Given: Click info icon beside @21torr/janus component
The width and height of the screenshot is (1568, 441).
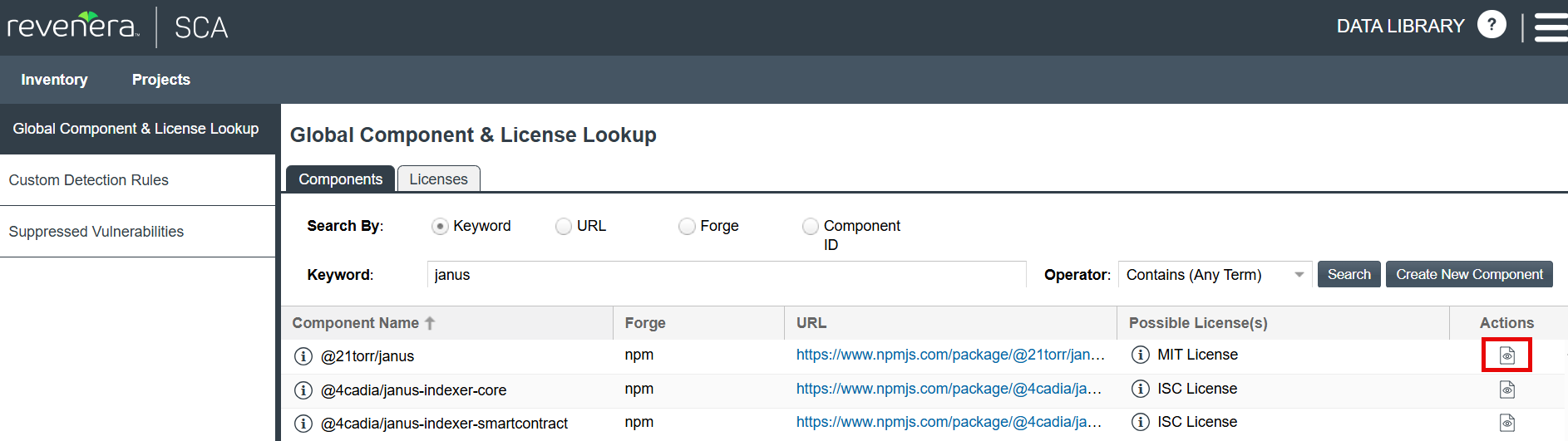Looking at the screenshot, I should click(x=303, y=356).
